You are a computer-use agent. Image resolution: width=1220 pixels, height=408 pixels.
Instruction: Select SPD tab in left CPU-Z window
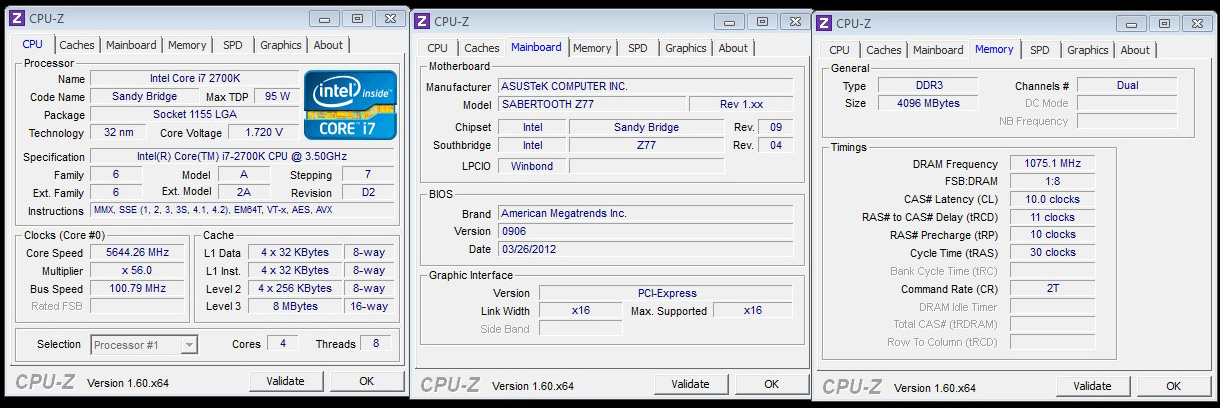pyautogui.click(x=232, y=45)
